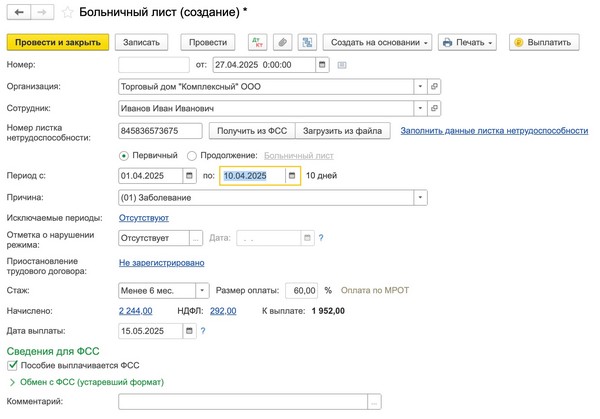Click Провести и закрыть button

click(58, 43)
